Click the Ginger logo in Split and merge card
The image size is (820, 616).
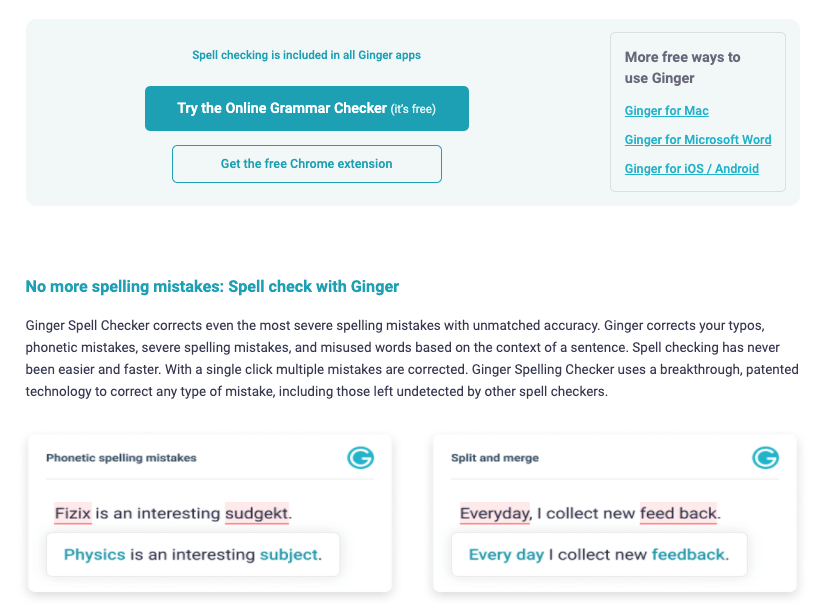pyautogui.click(x=766, y=458)
